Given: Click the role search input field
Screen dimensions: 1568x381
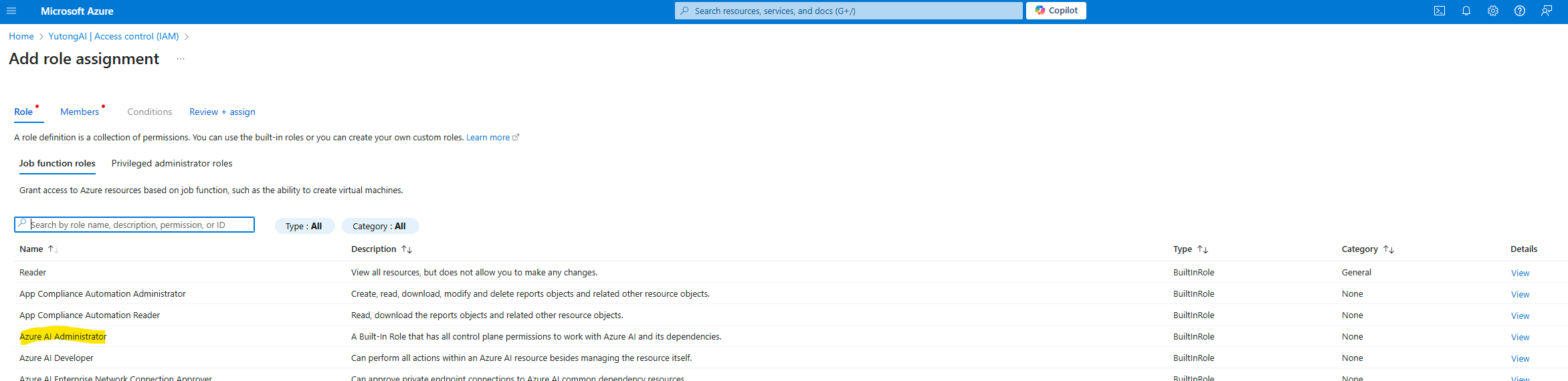Looking at the screenshot, I should [x=134, y=225].
